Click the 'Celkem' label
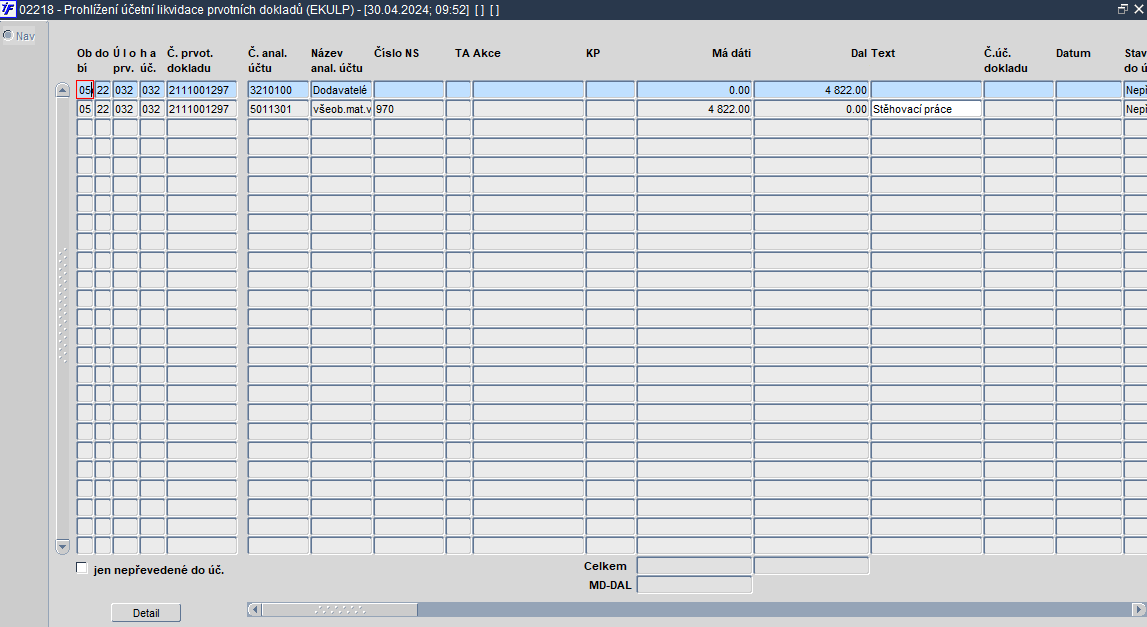Image resolution: width=1147 pixels, height=627 pixels. (605, 566)
